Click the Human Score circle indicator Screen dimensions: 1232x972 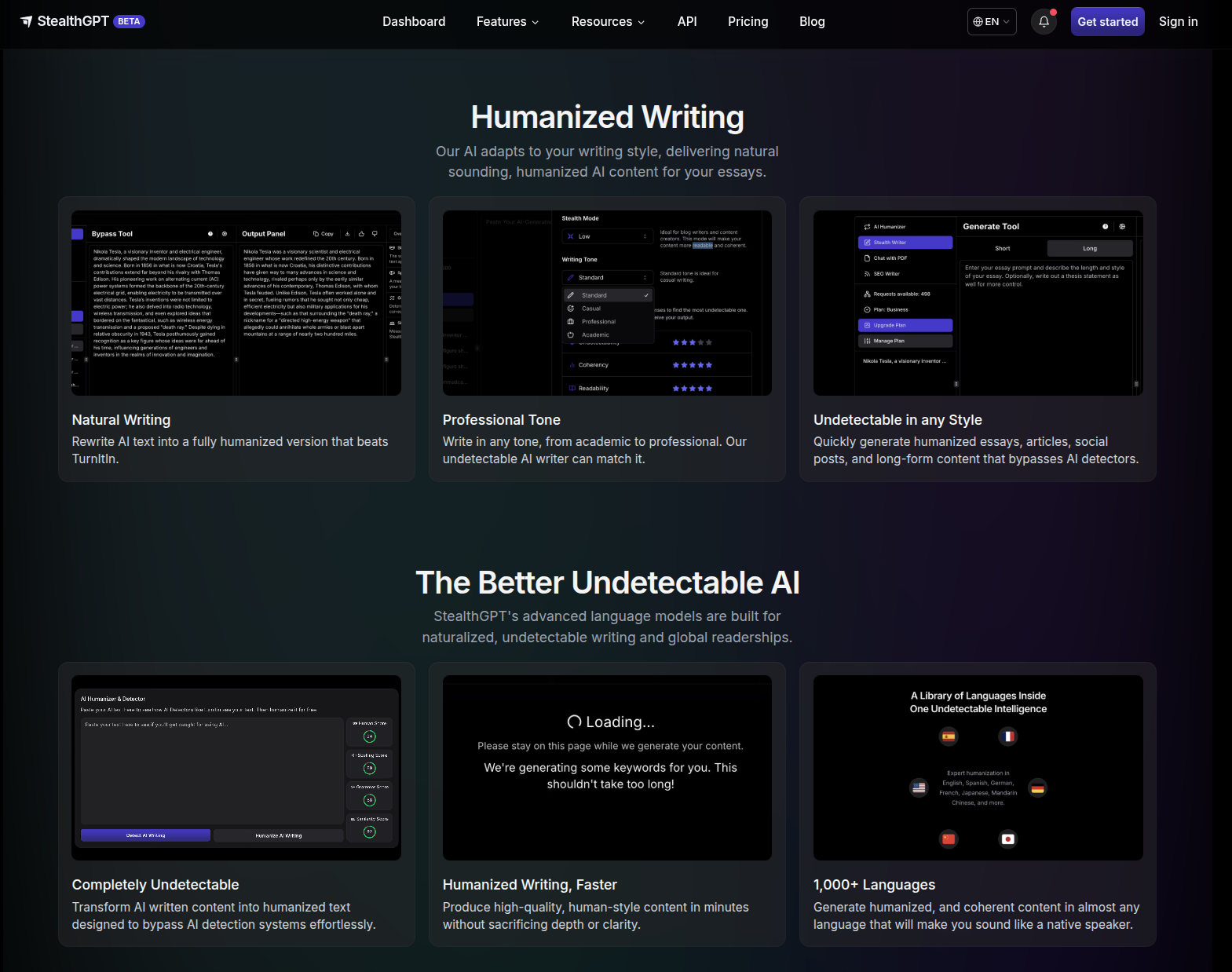[370, 736]
